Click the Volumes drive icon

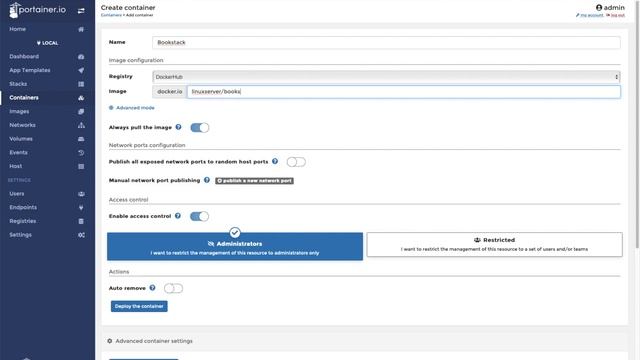tap(81, 139)
